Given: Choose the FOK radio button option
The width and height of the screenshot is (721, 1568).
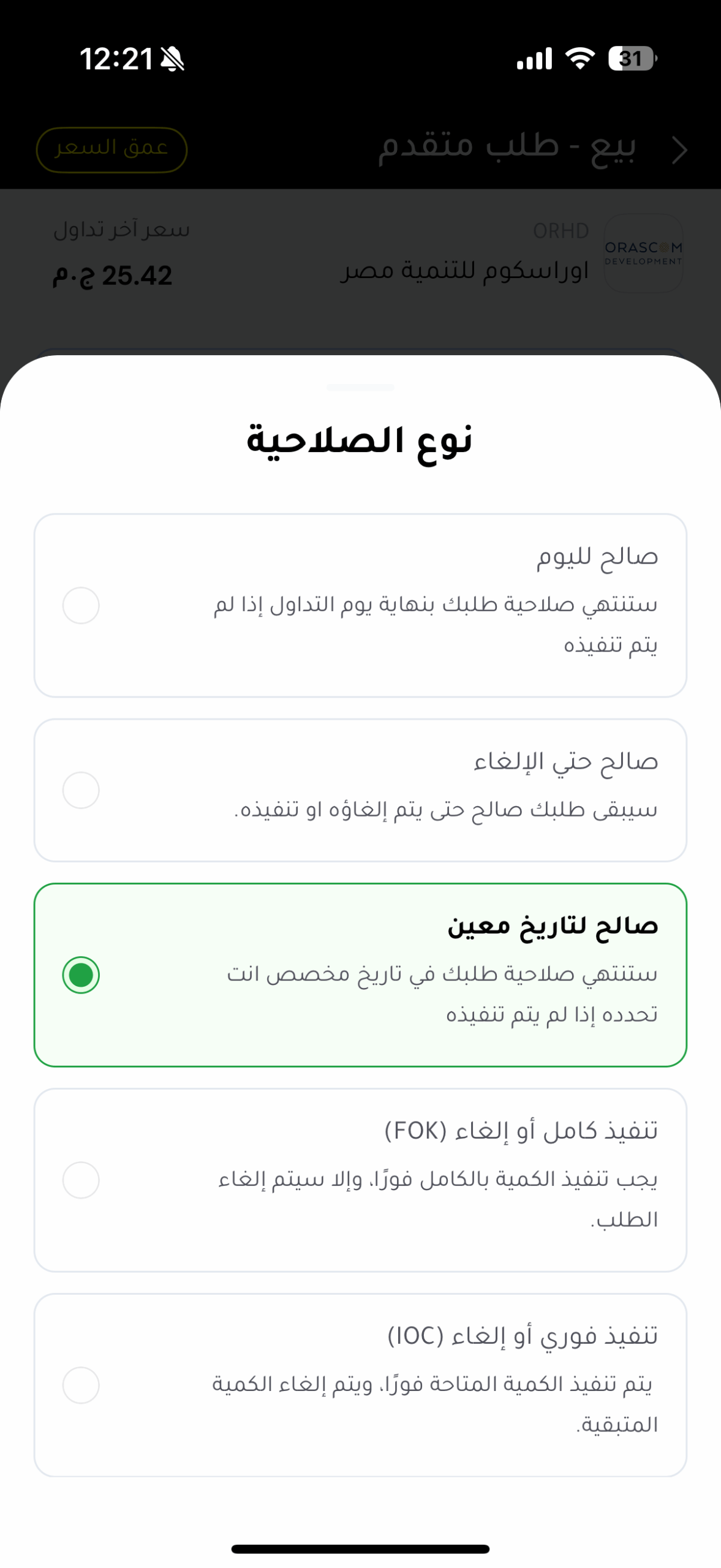Looking at the screenshot, I should click(x=81, y=1180).
